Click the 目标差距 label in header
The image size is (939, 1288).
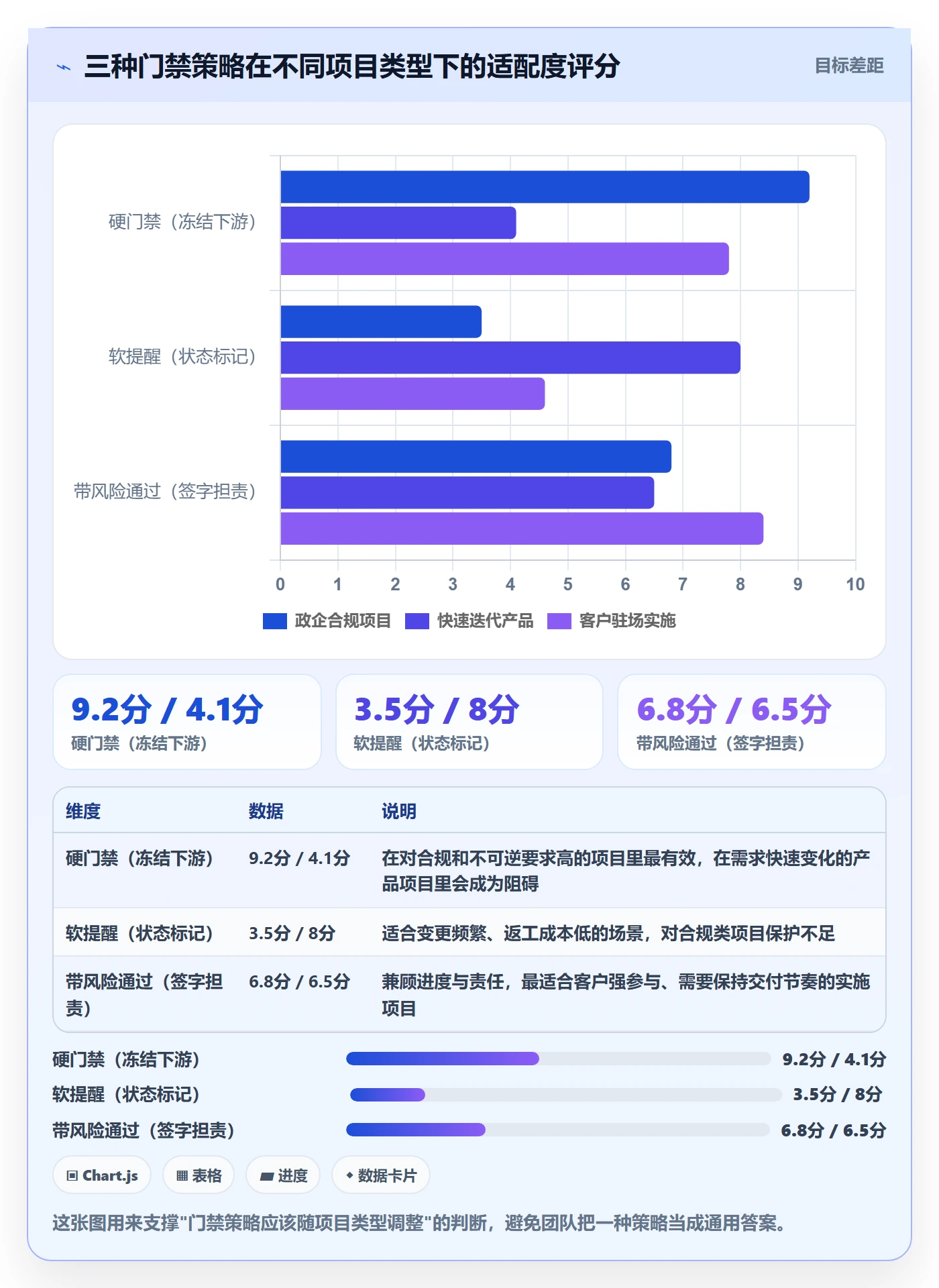849,66
